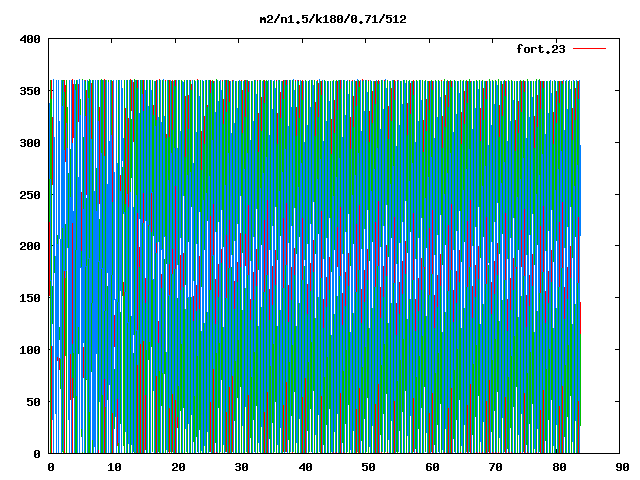Select y-axis label 100
The height and width of the screenshot is (480, 640).
[x=30, y=350]
